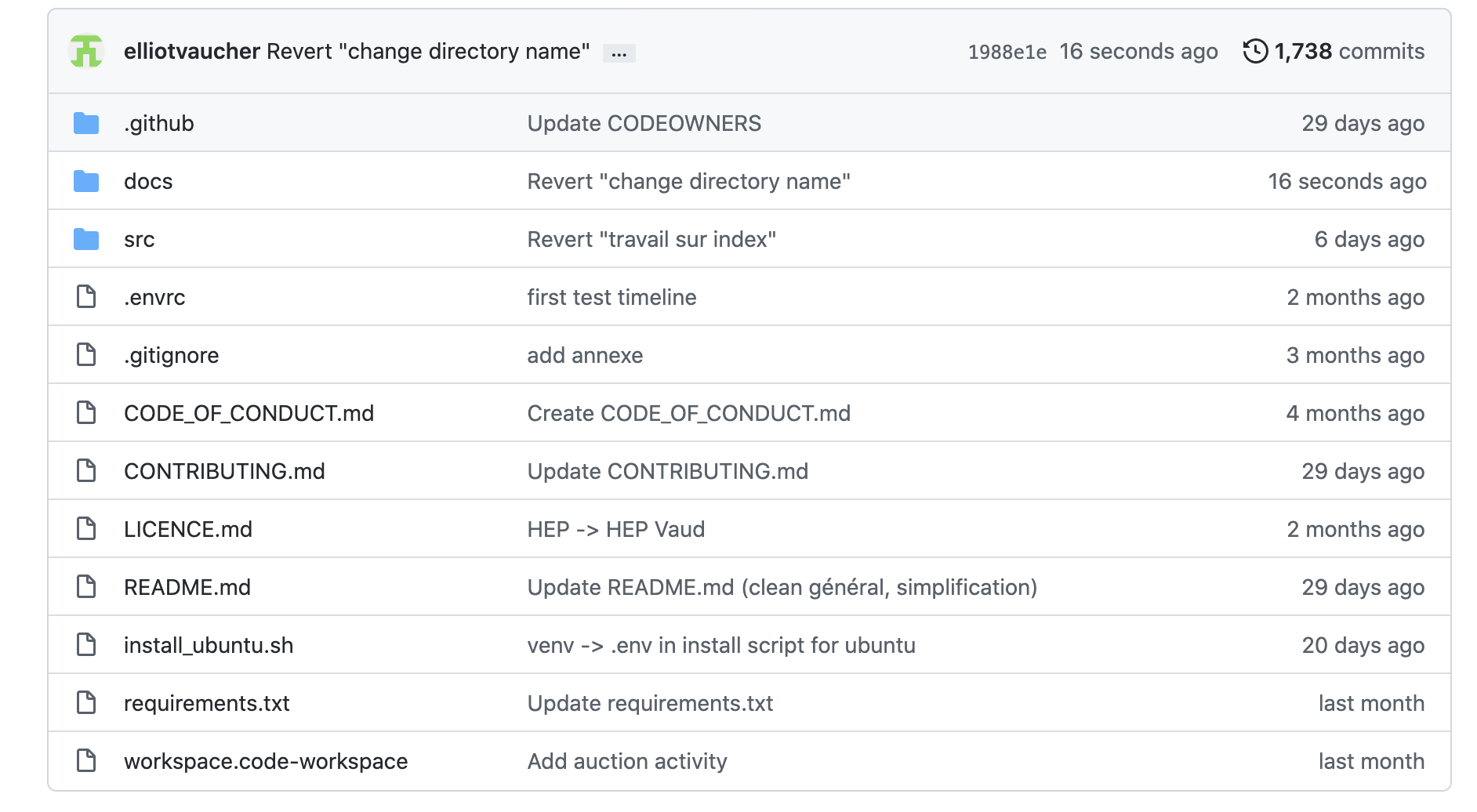
Task: Open the docs folder
Action: (x=148, y=182)
